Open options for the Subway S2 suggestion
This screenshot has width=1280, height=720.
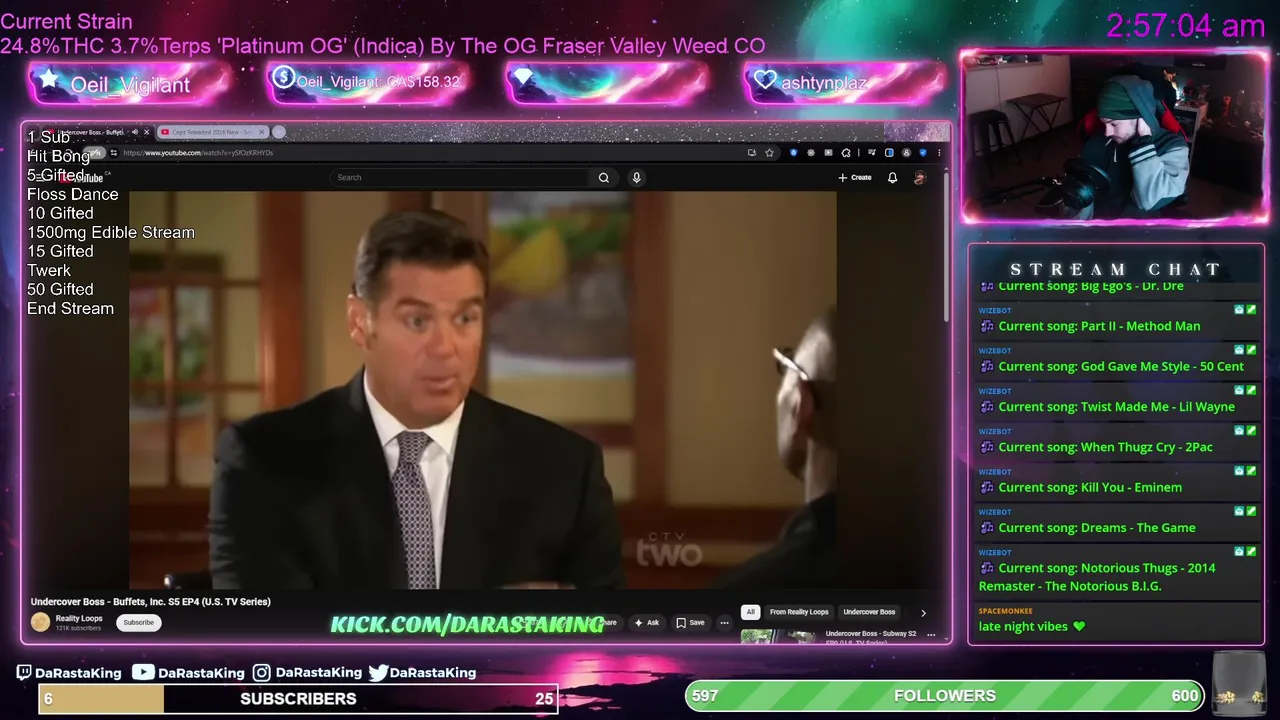click(931, 635)
